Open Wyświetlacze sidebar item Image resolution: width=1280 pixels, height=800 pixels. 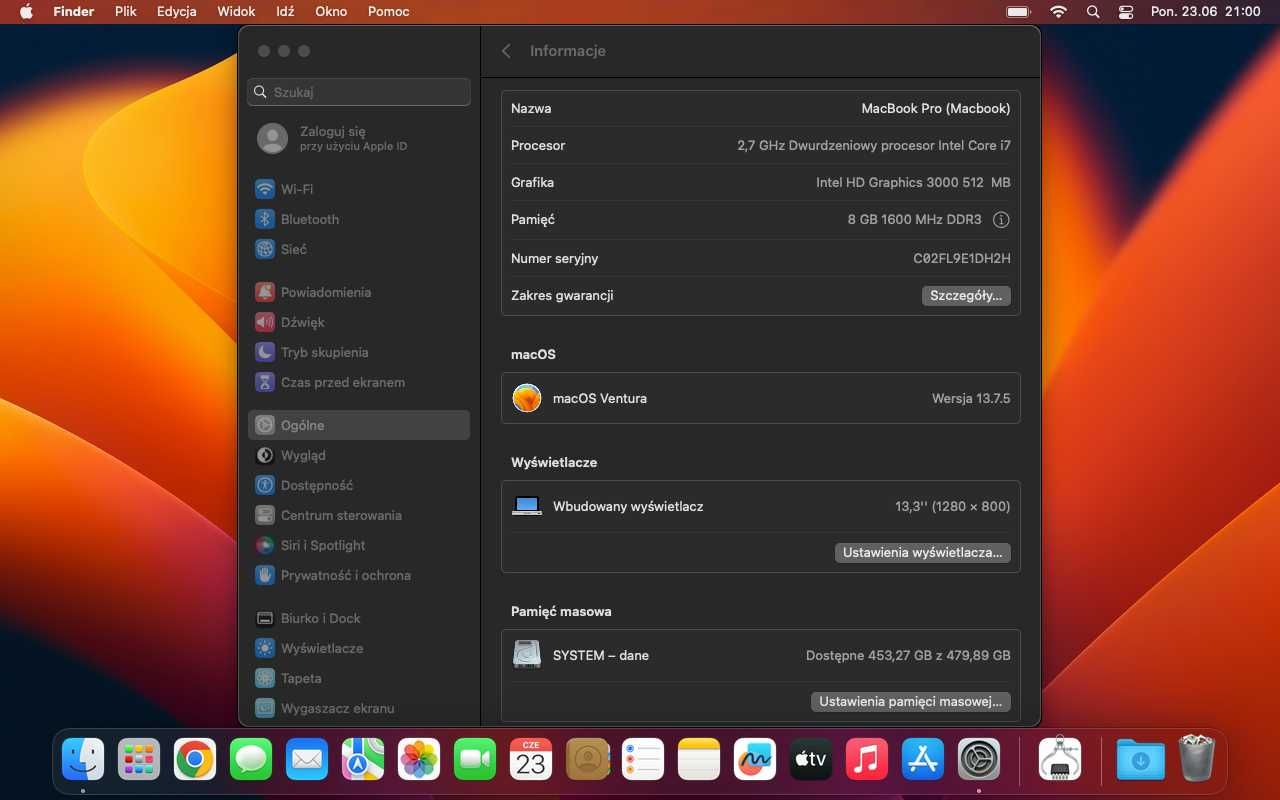pos(359,648)
